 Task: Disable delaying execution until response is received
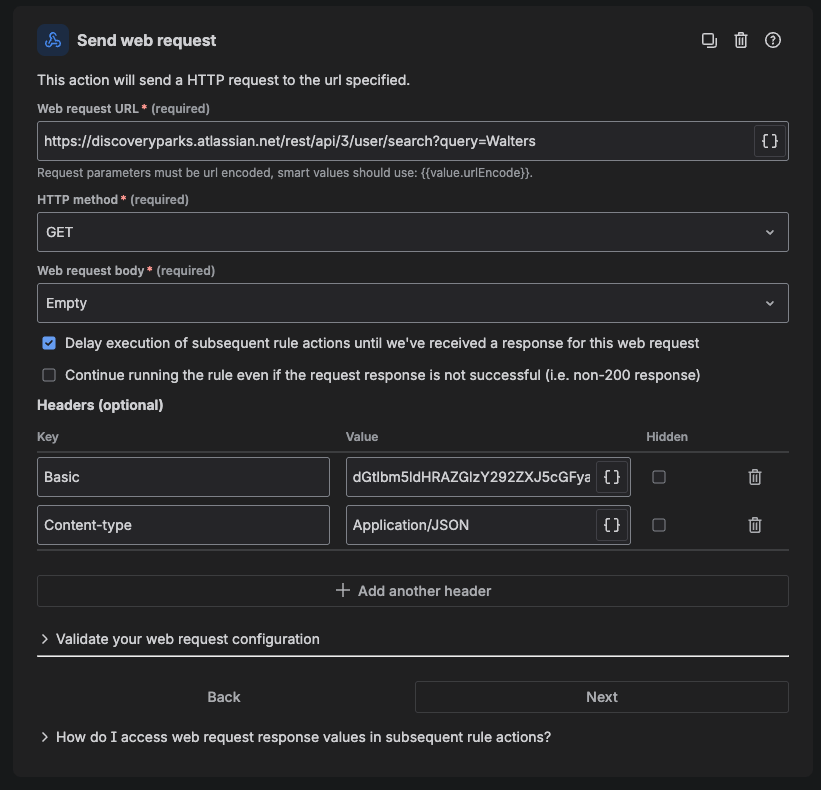pos(48,342)
